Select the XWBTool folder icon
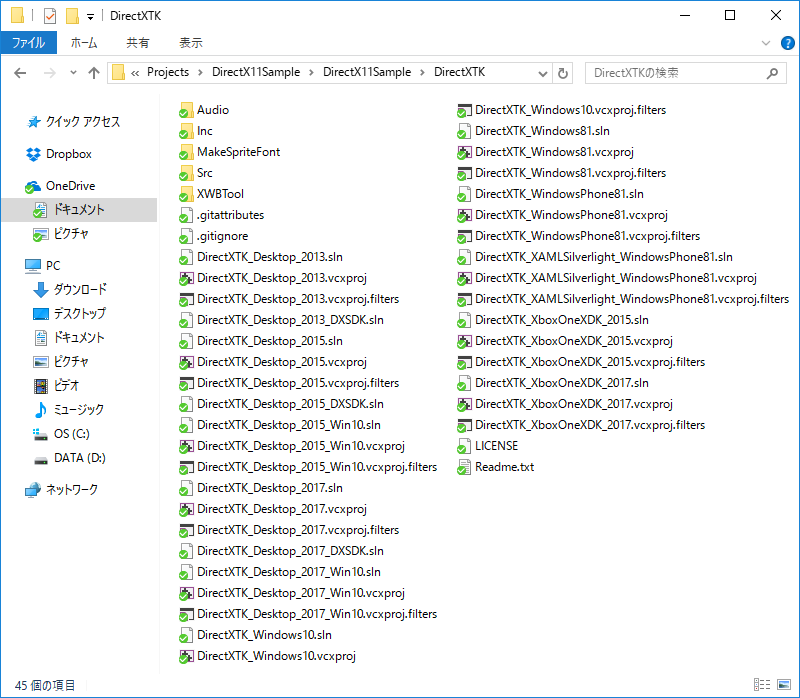Screen dimensions: 800x698 coord(186,194)
